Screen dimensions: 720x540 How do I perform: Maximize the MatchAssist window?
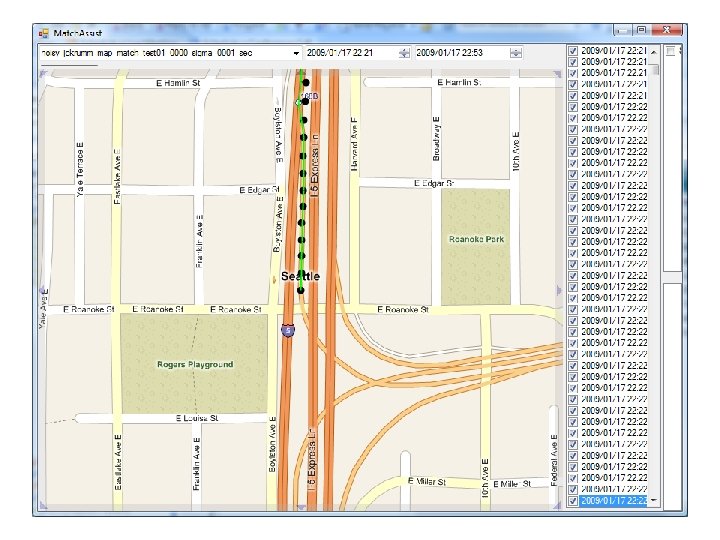(x=641, y=30)
